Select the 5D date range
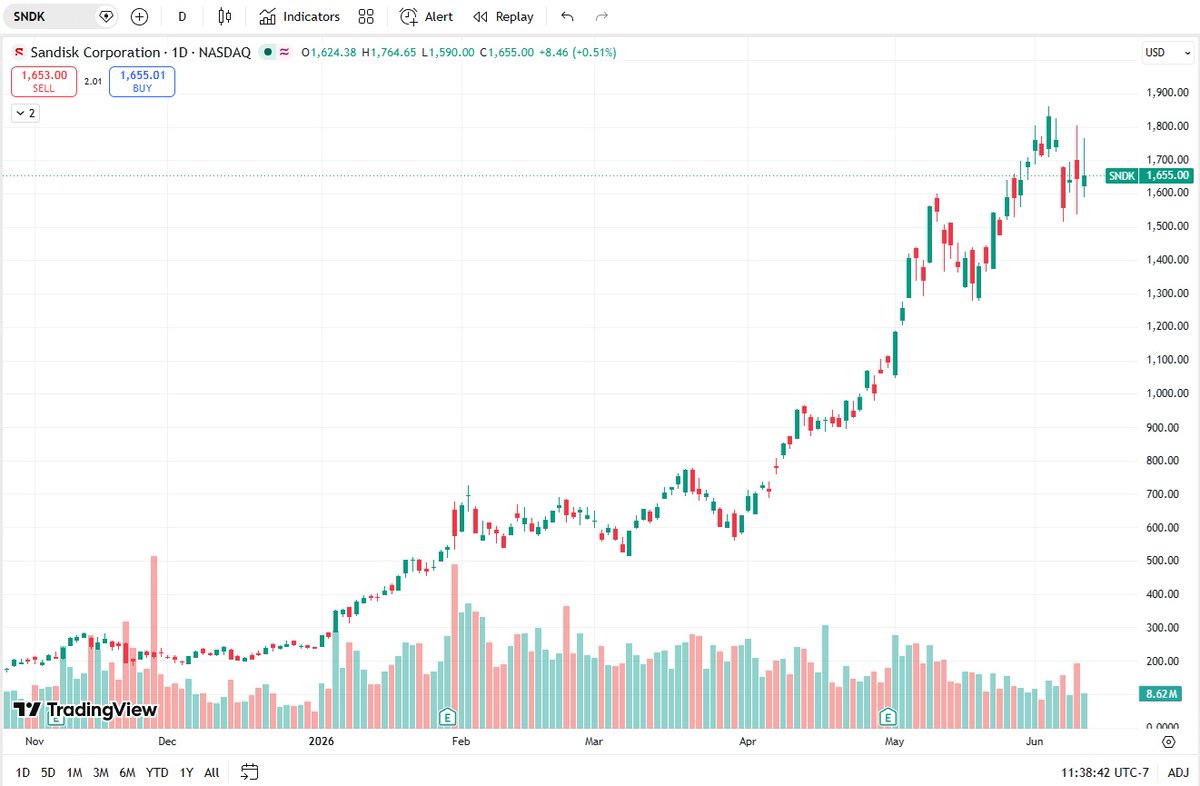Viewport: 1200px width, 786px height. pos(48,772)
